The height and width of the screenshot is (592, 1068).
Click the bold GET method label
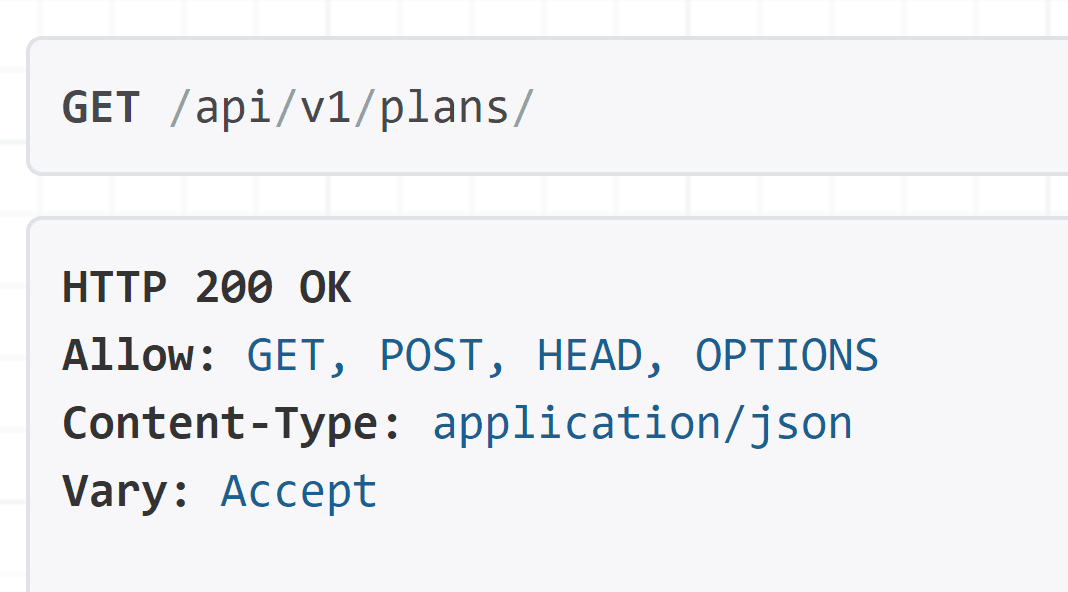tap(100, 107)
